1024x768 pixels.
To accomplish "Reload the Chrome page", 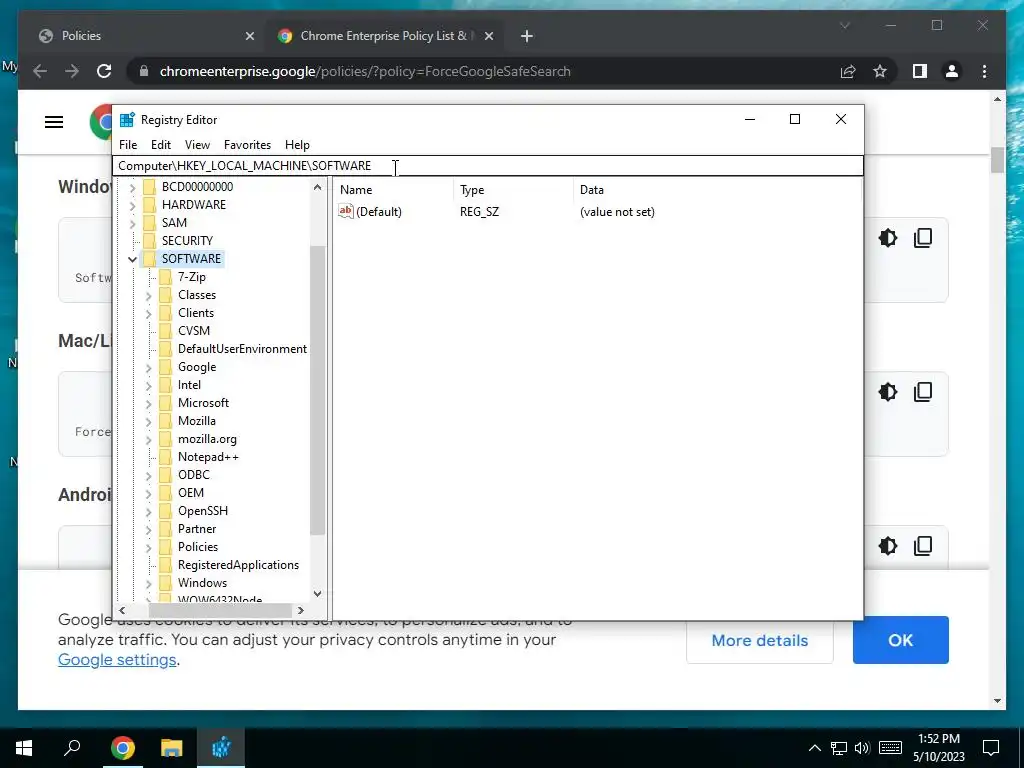I will pyautogui.click(x=104, y=71).
